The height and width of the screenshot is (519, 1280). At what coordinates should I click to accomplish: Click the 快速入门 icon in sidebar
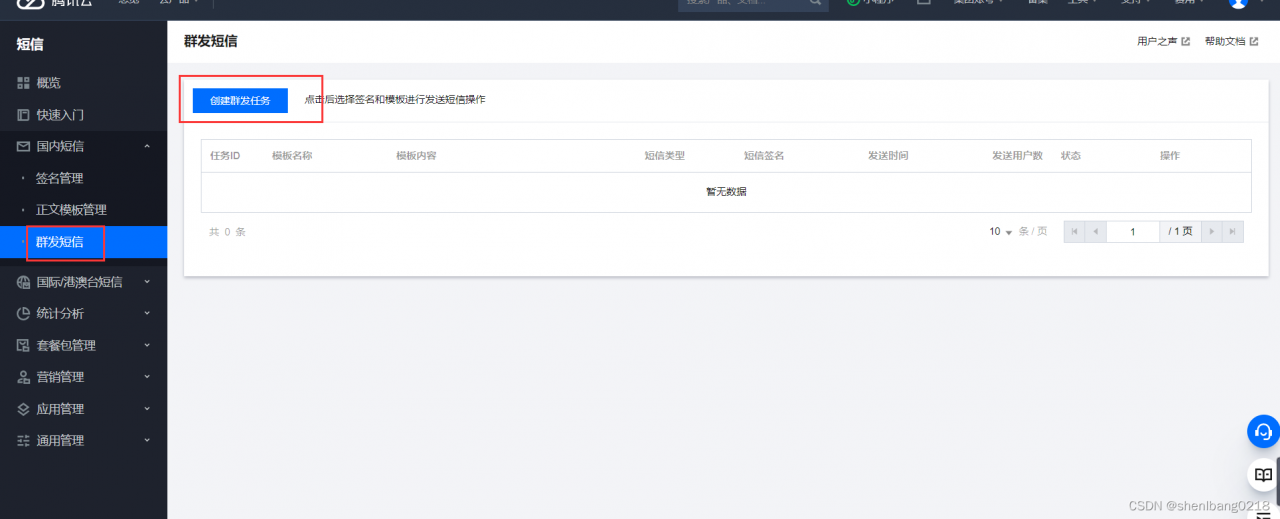pos(24,115)
